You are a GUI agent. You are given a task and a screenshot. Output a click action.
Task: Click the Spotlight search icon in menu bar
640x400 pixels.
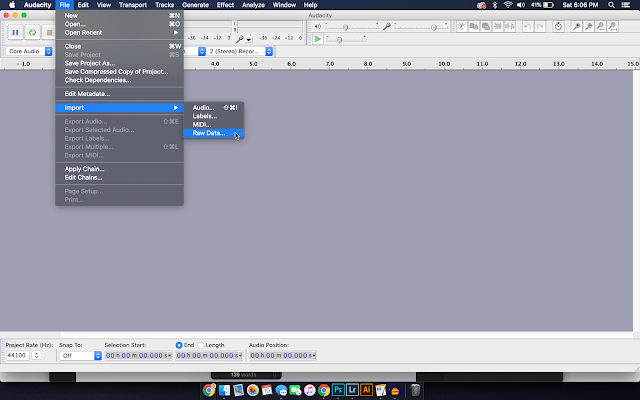(611, 5)
